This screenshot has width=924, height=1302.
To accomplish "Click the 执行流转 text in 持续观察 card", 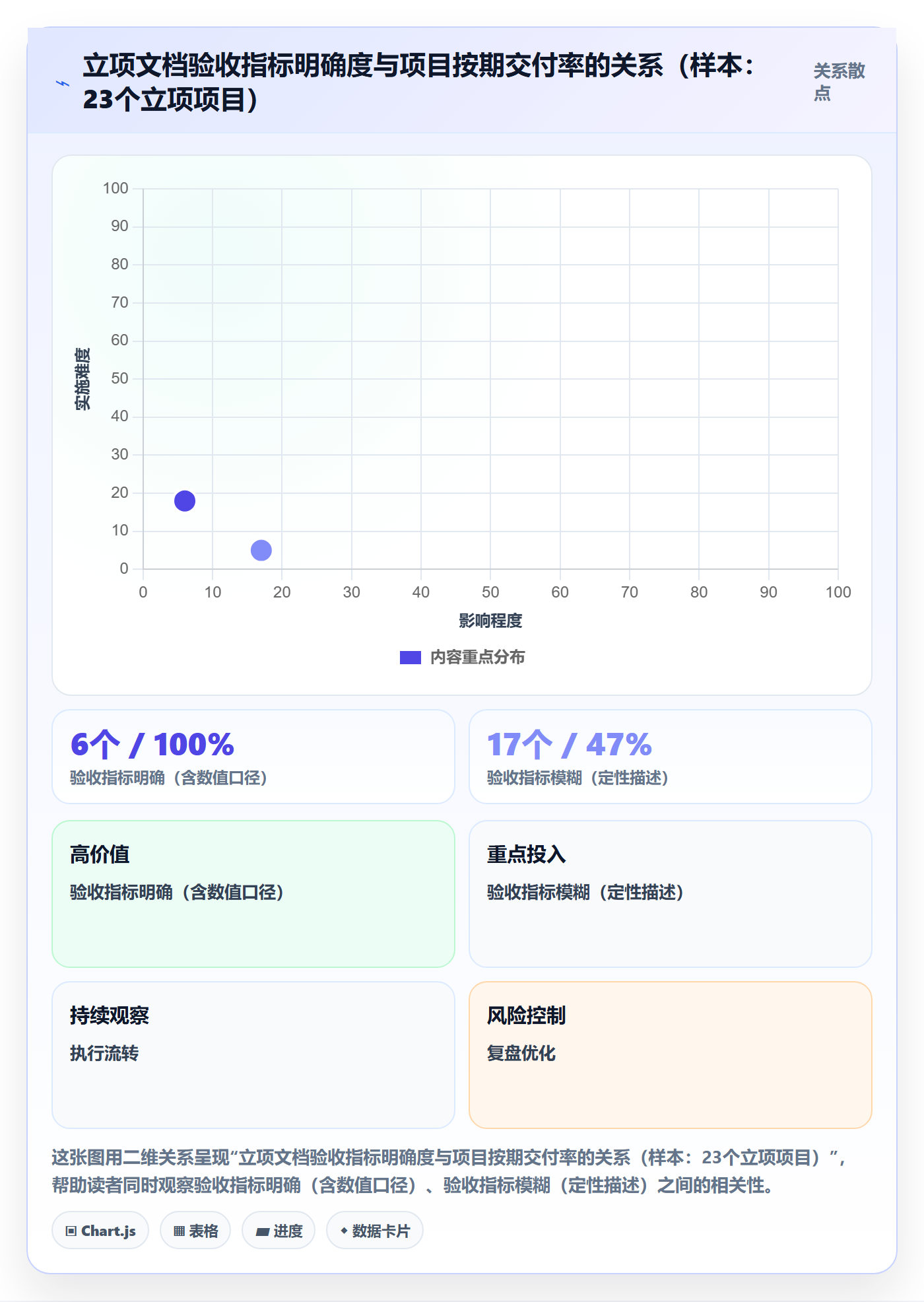I will (104, 1053).
